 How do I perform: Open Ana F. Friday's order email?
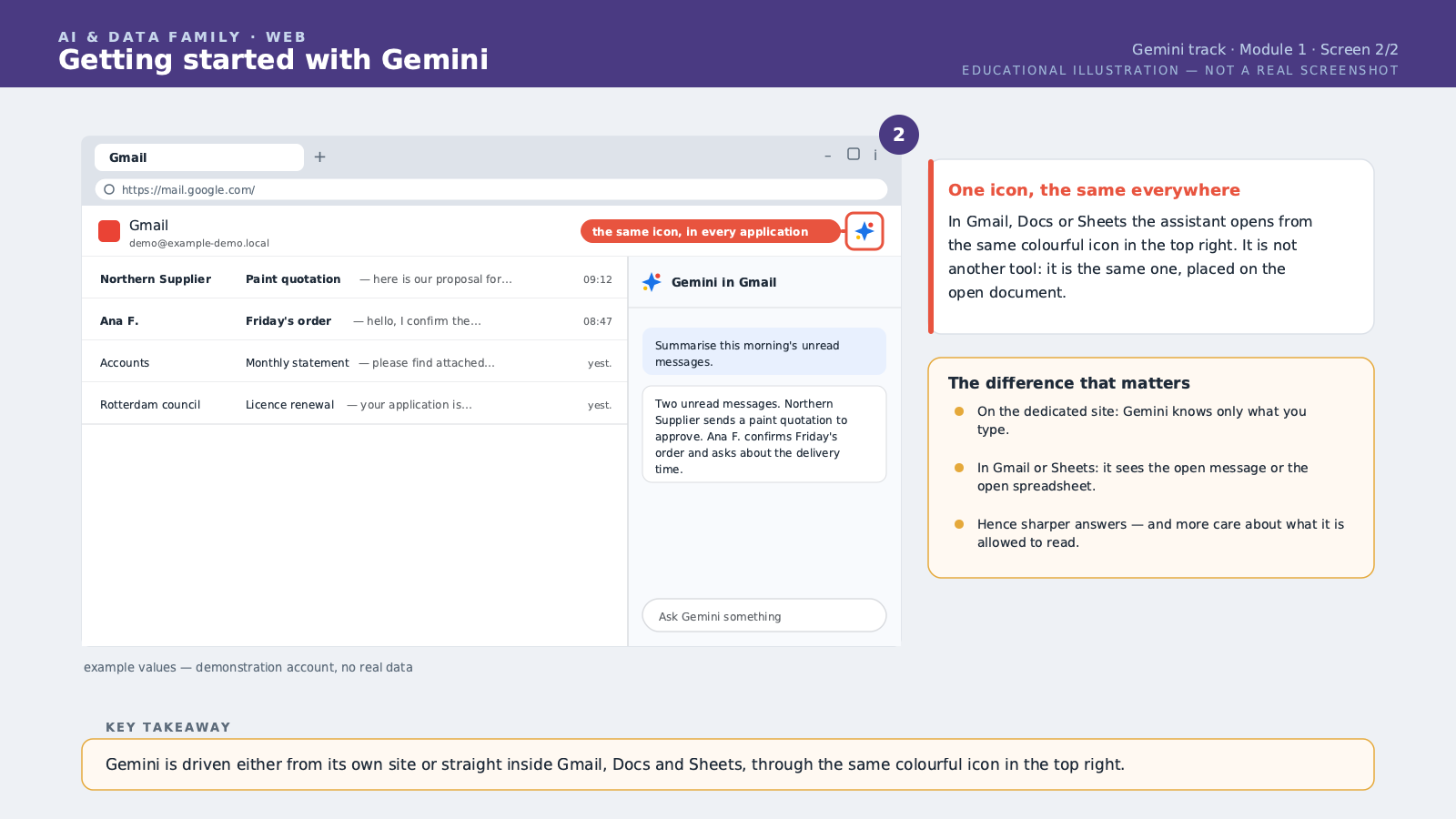point(355,320)
